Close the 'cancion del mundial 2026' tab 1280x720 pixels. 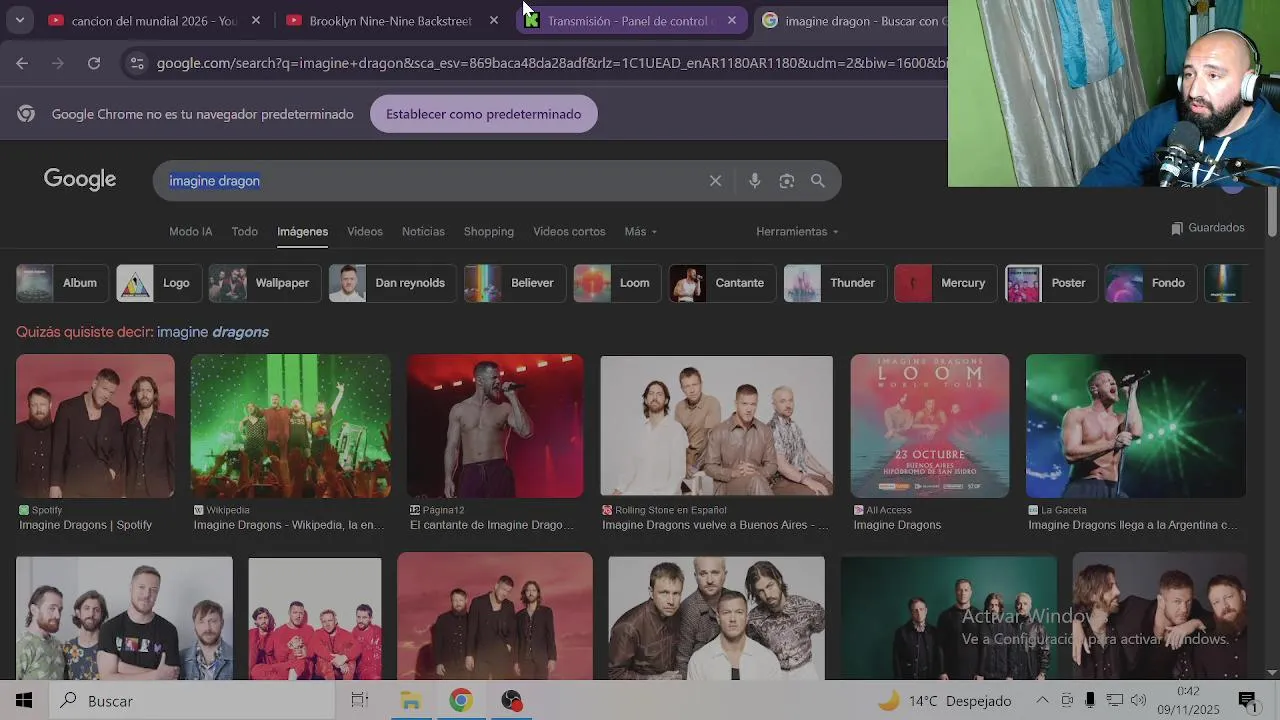pos(256,20)
